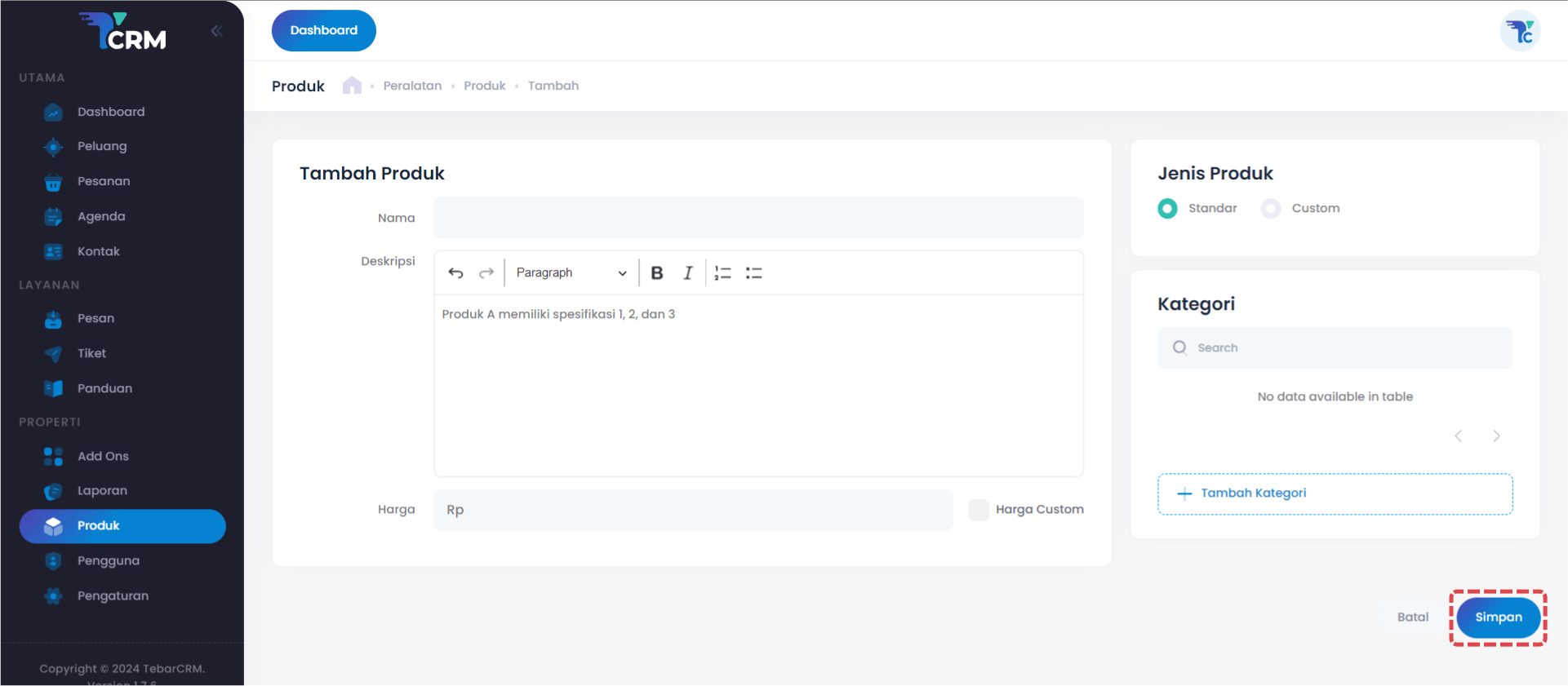This screenshot has height=686, width=1568.
Task: Toggle italic formatting in description editor
Action: pyautogui.click(x=688, y=273)
